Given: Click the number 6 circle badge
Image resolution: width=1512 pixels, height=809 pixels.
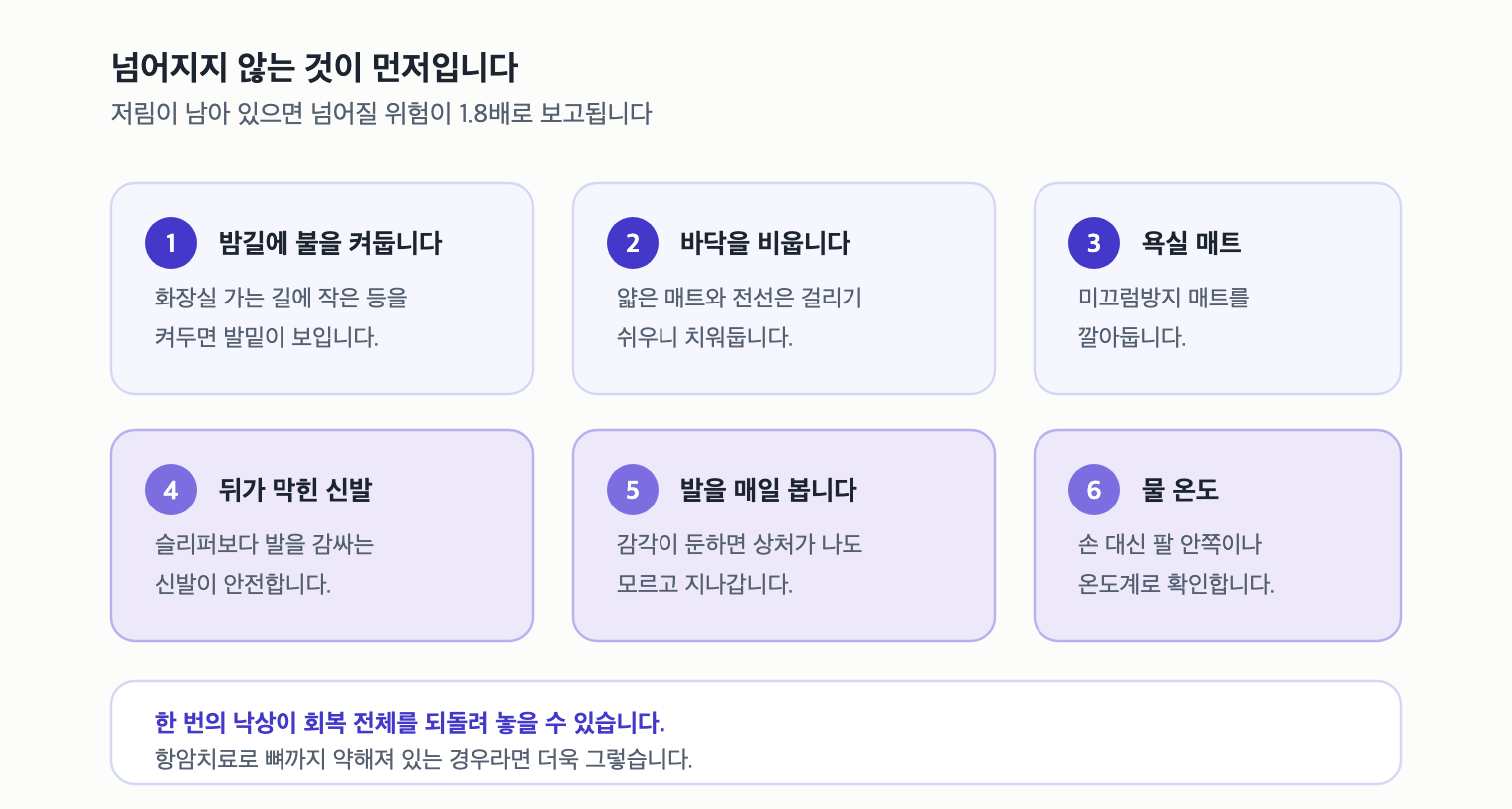Looking at the screenshot, I should (1094, 490).
